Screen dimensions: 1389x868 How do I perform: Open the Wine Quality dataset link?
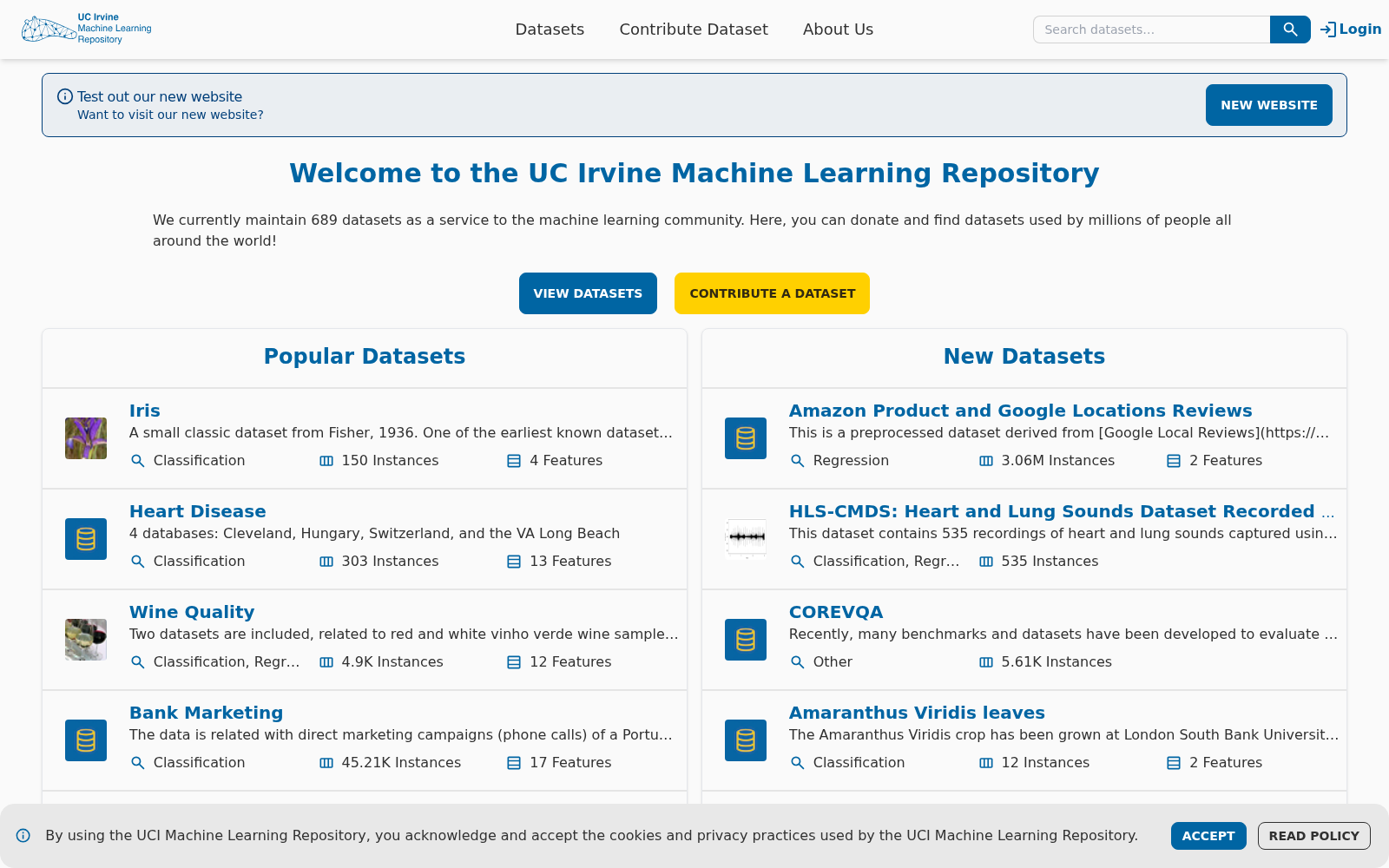[192, 612]
